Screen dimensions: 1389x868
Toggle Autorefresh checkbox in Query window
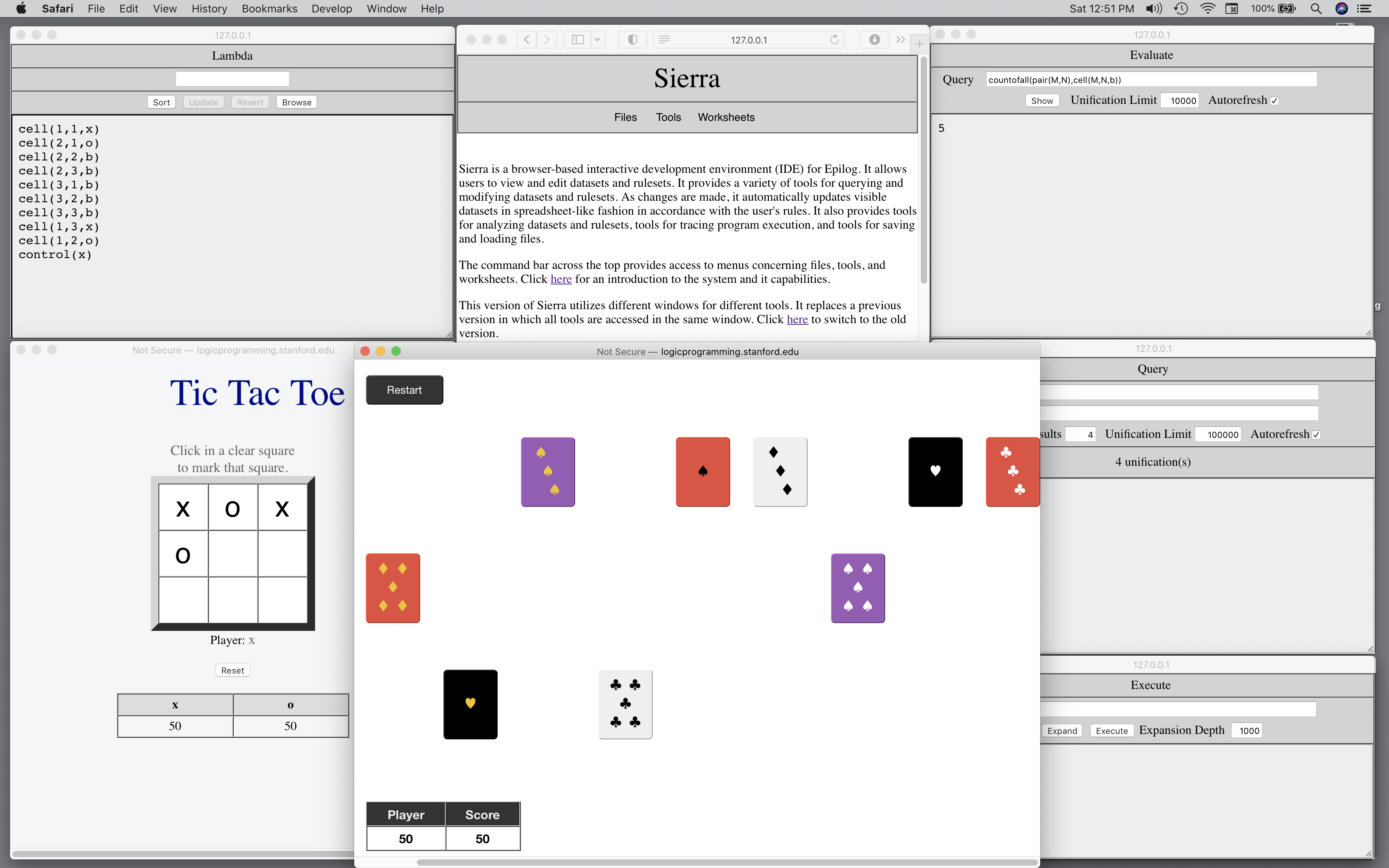point(1316,435)
